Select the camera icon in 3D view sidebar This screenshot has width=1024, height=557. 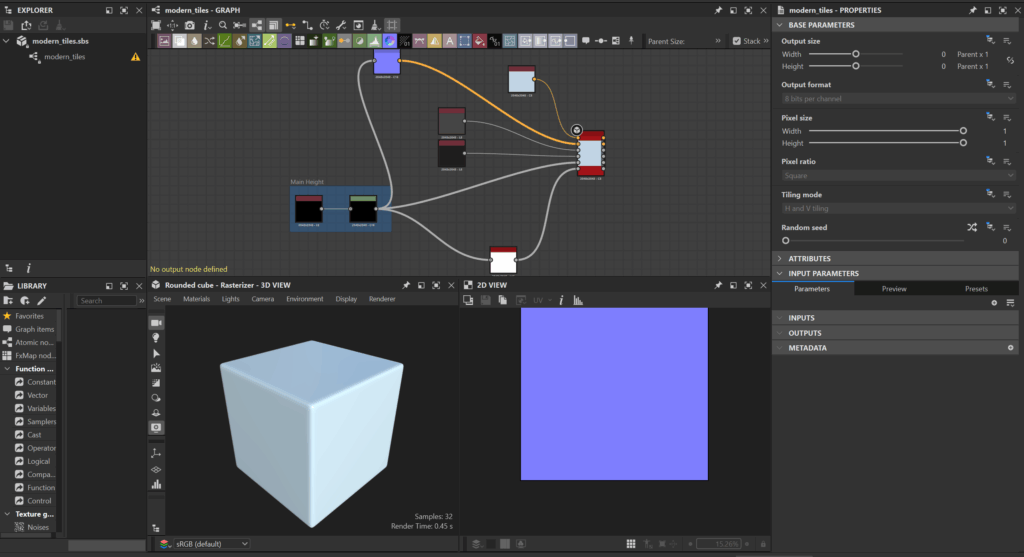coord(156,323)
